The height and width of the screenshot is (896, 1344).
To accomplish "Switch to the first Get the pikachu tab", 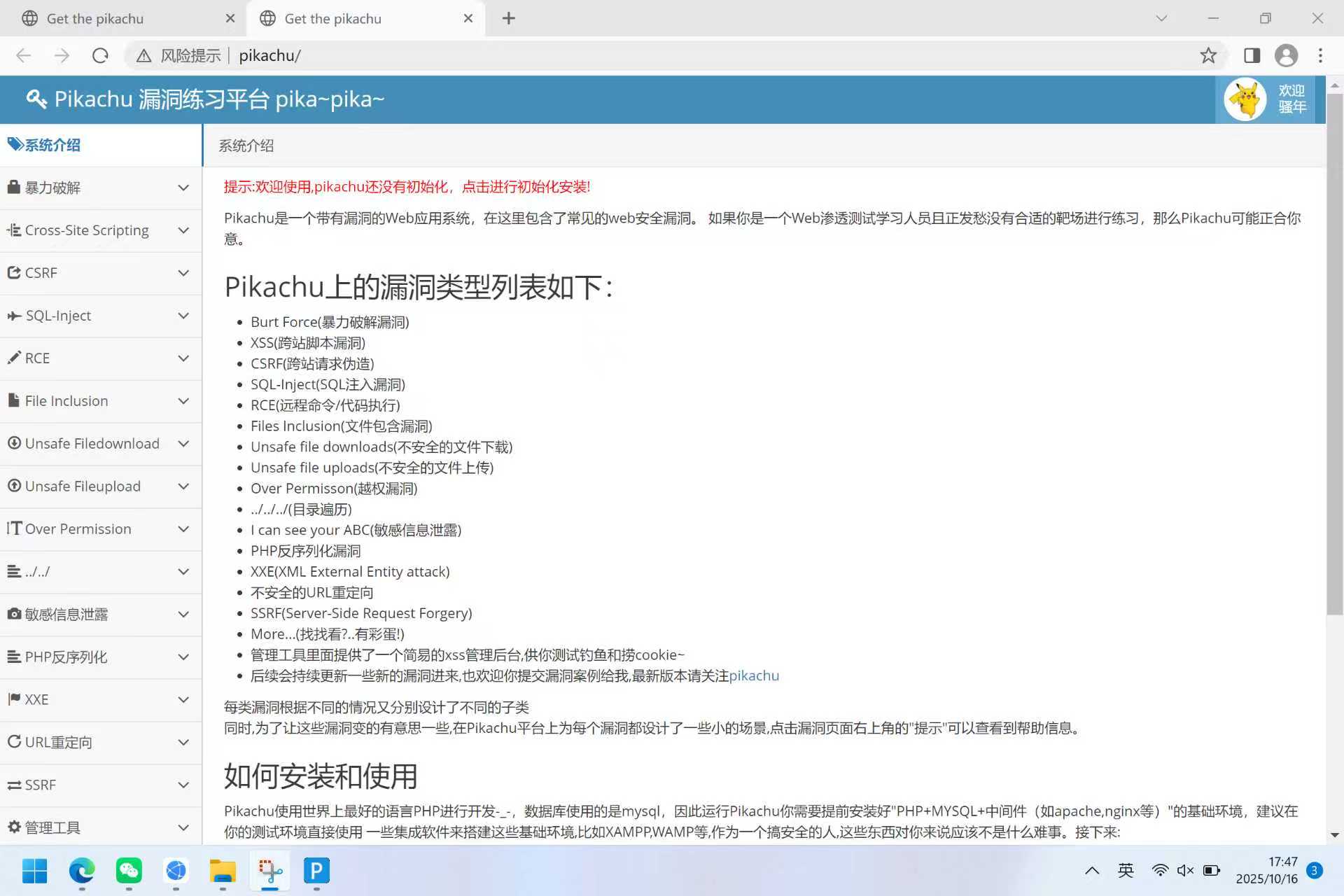I will pos(95,19).
